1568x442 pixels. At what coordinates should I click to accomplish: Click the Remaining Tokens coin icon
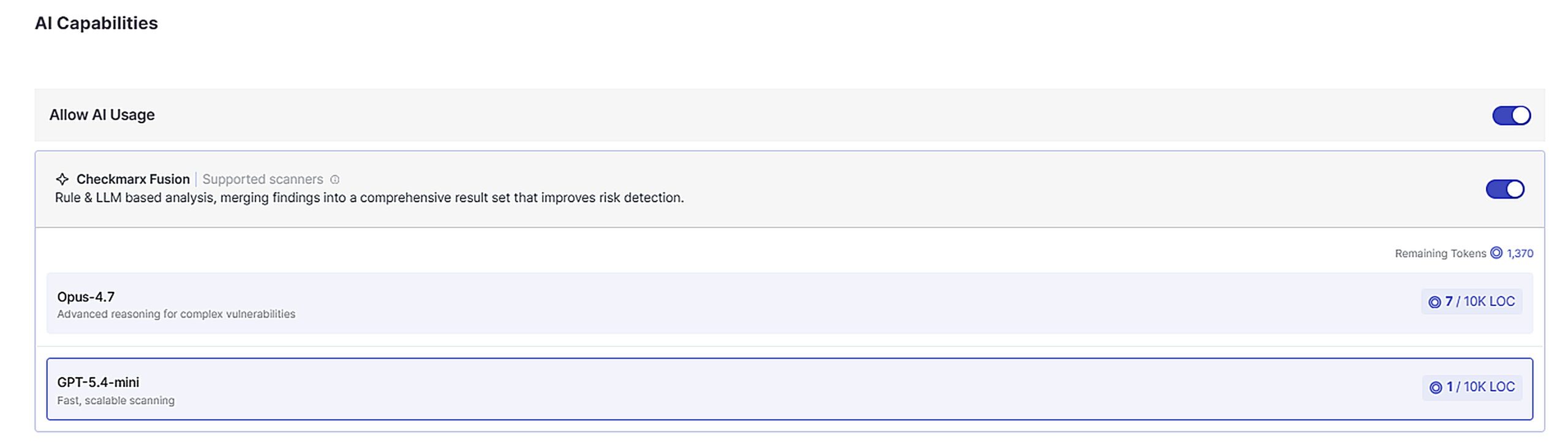(1496, 253)
